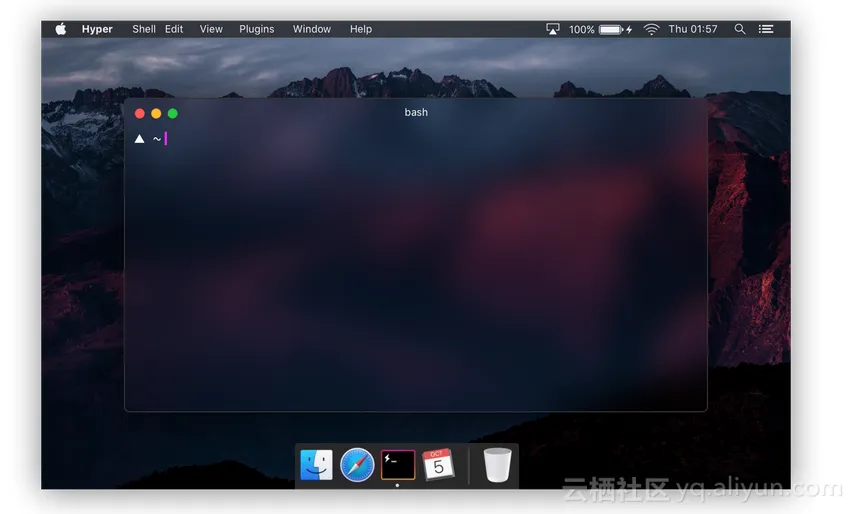Click the tilde directory in the prompt
This screenshot has width=854, height=514.
[157, 139]
